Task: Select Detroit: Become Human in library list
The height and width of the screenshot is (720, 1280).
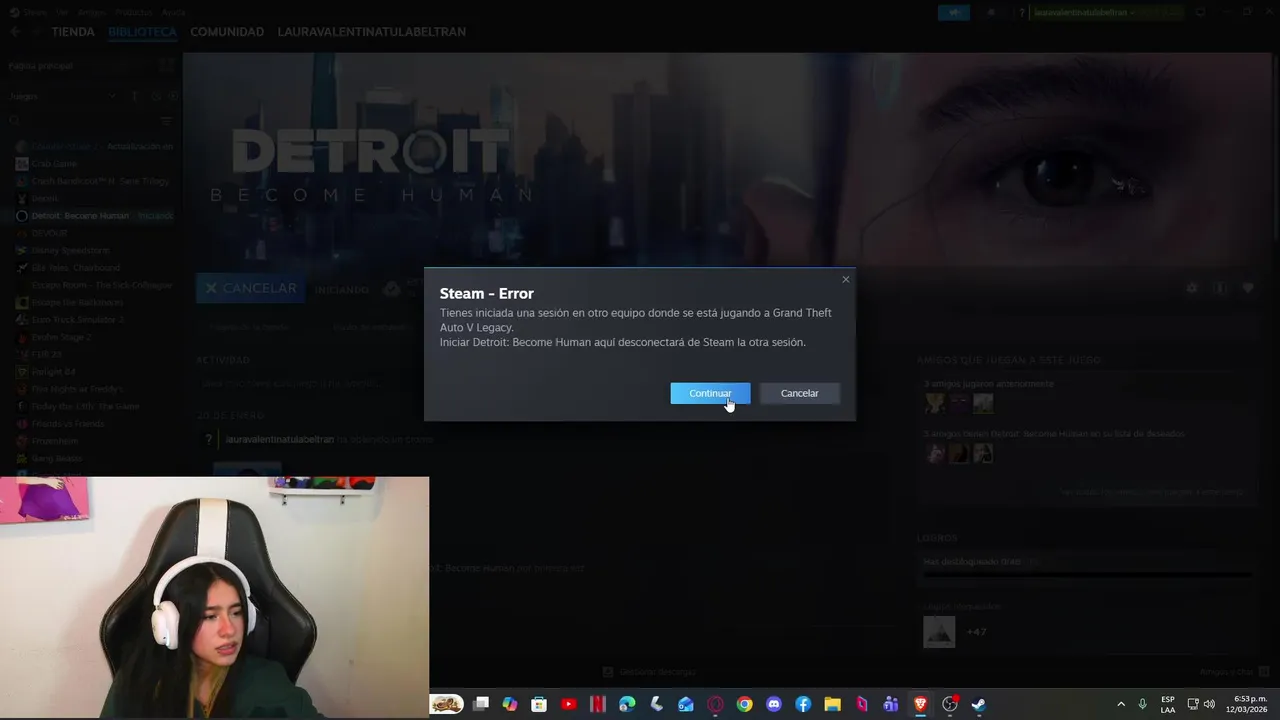Action: tap(80, 215)
